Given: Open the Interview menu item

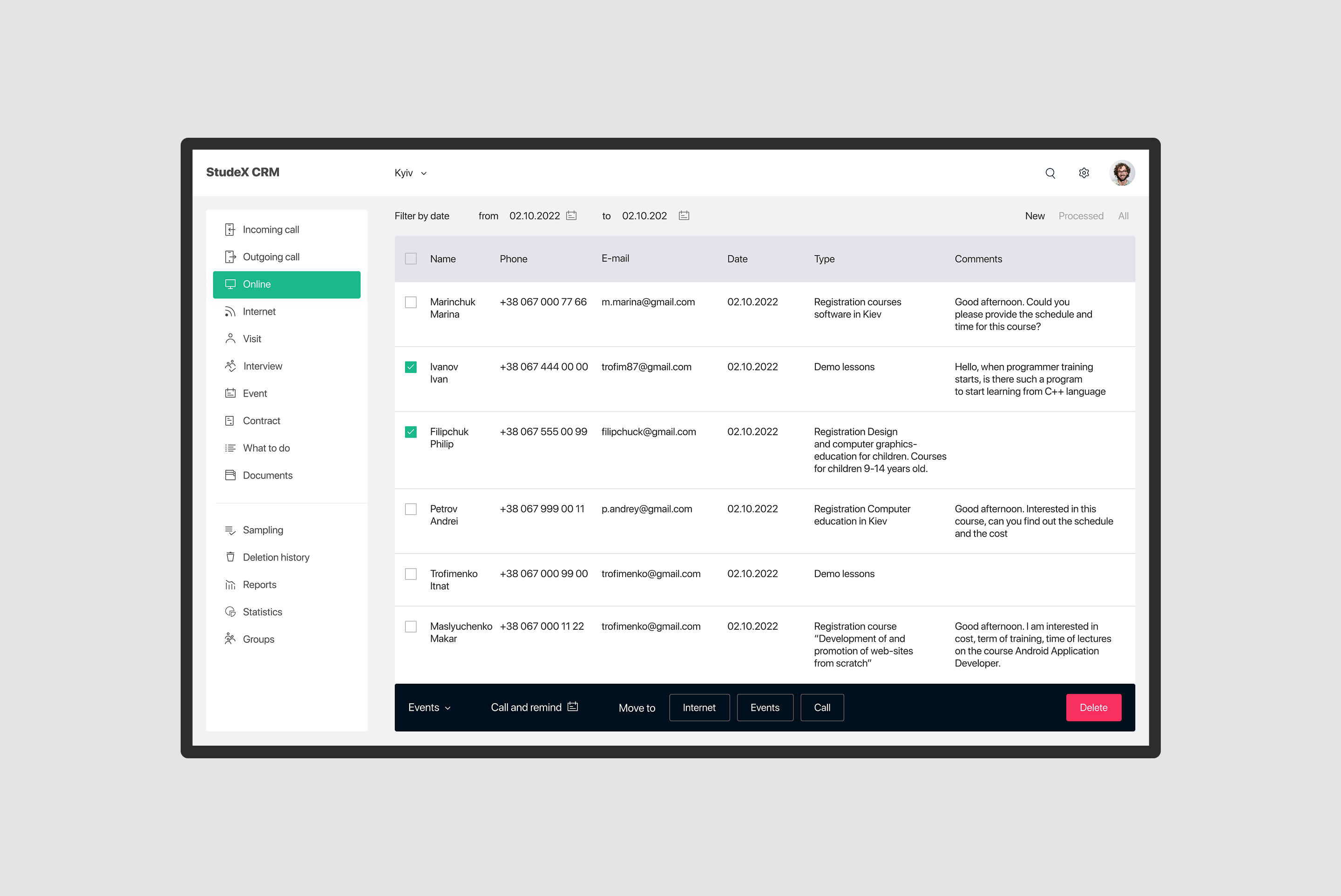Looking at the screenshot, I should 287,366.
